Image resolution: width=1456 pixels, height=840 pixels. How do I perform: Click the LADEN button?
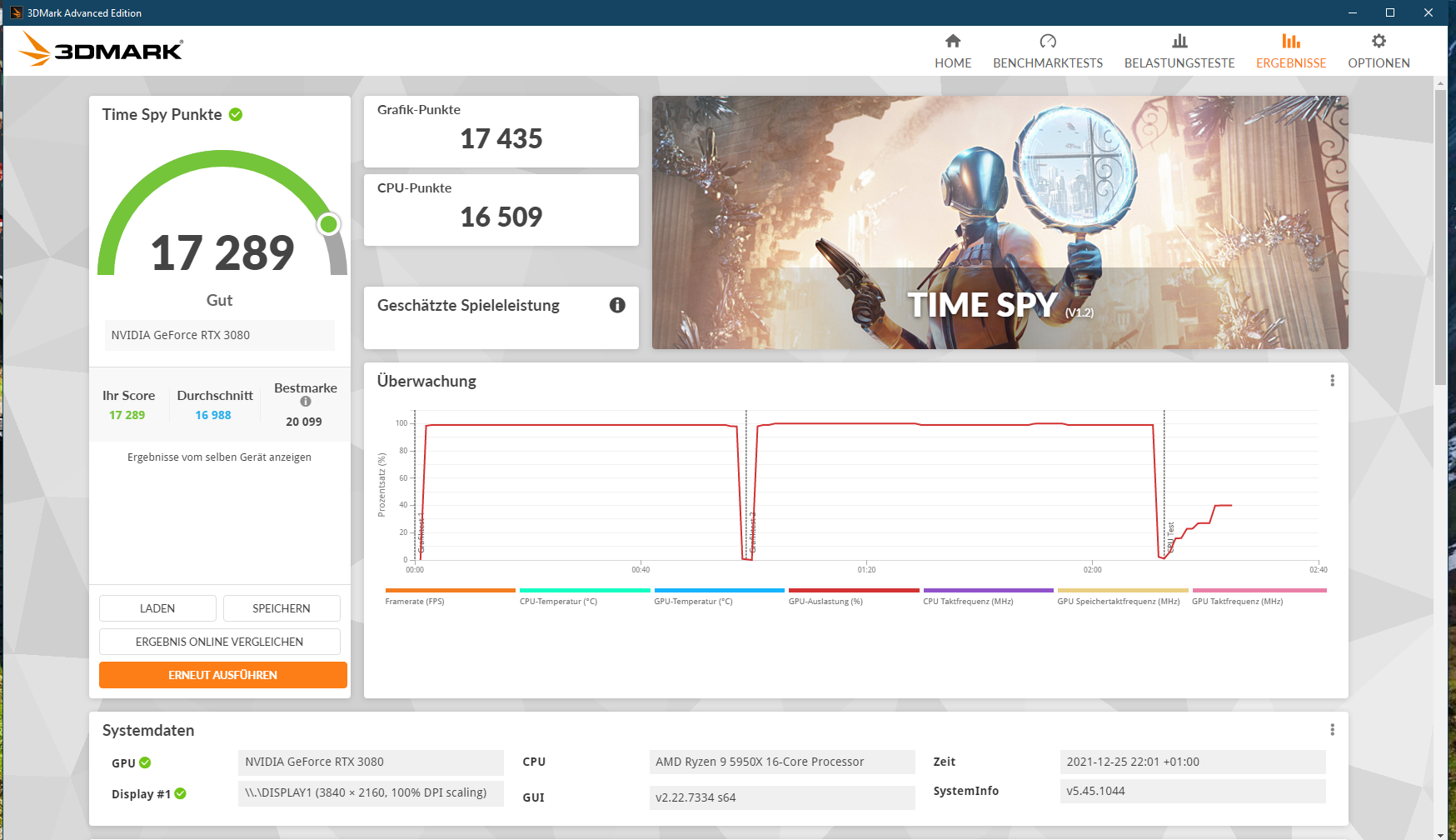point(157,608)
